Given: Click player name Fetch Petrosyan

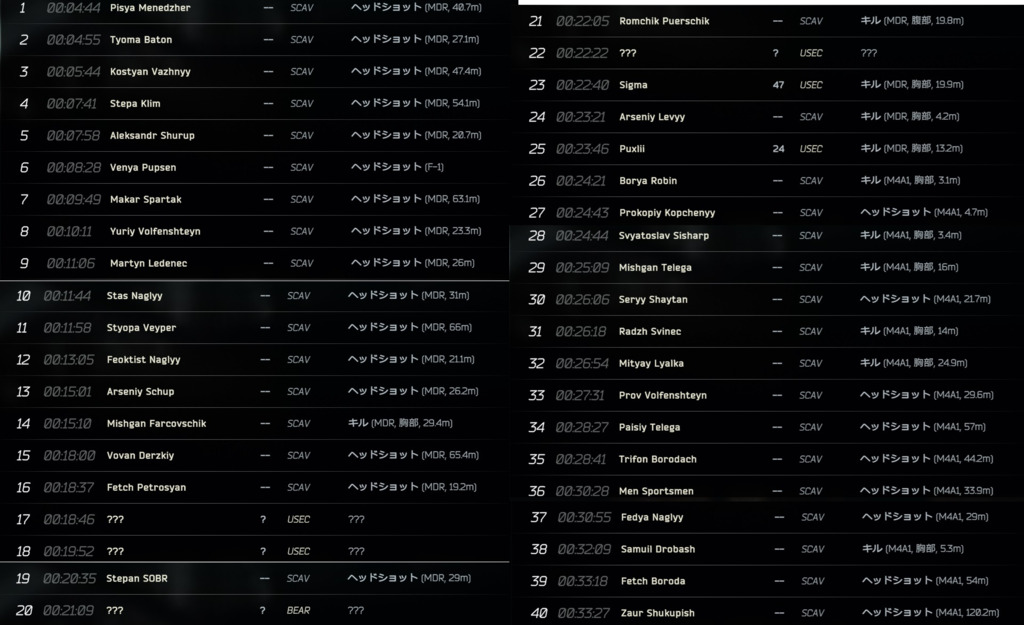Looking at the screenshot, I should coord(146,488).
